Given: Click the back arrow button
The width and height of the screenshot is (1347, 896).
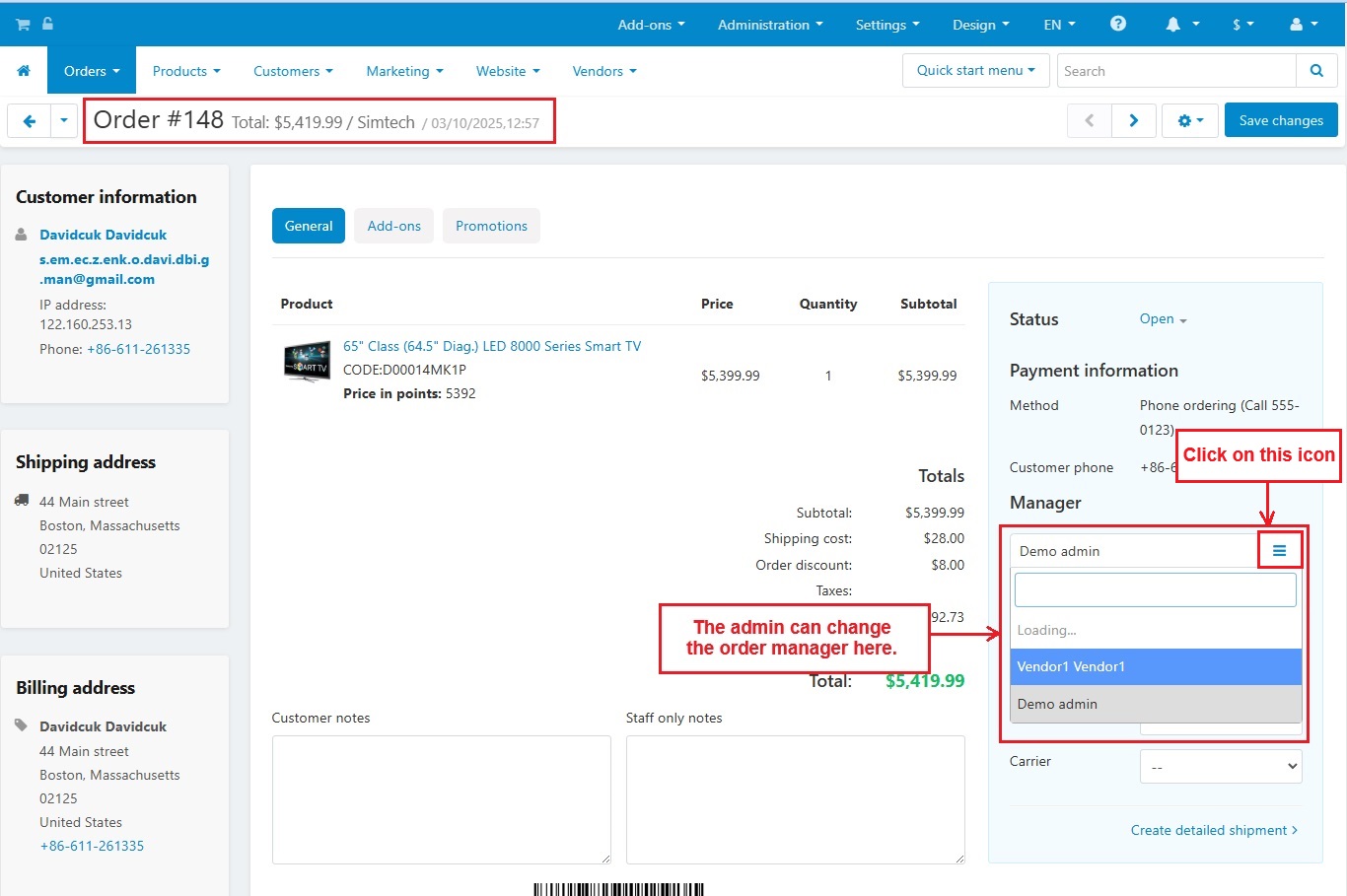Looking at the screenshot, I should pos(30,121).
